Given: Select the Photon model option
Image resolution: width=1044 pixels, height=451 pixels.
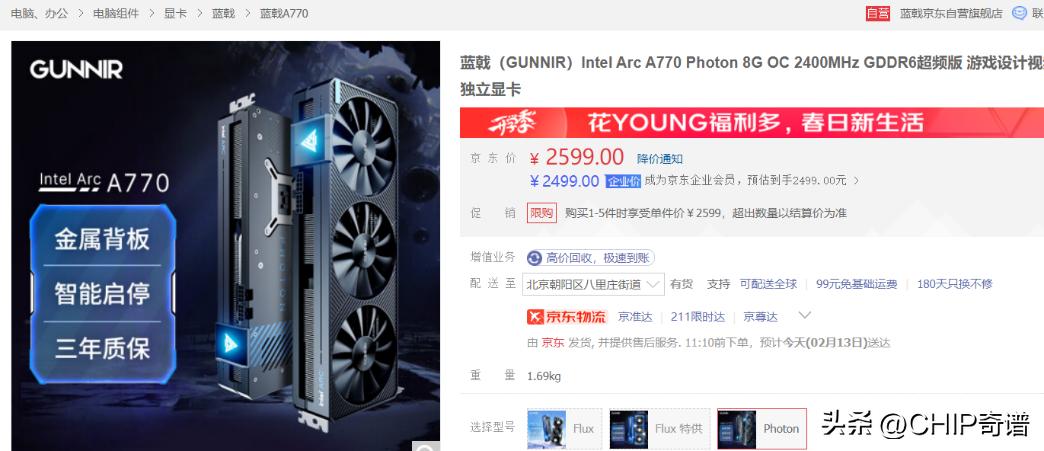Looking at the screenshot, I should (x=762, y=428).
